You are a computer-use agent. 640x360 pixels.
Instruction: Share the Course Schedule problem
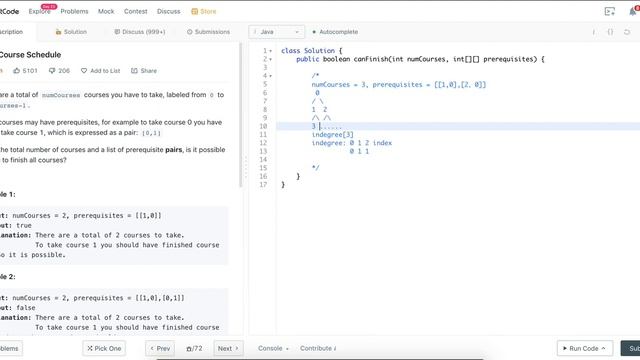[144, 71]
